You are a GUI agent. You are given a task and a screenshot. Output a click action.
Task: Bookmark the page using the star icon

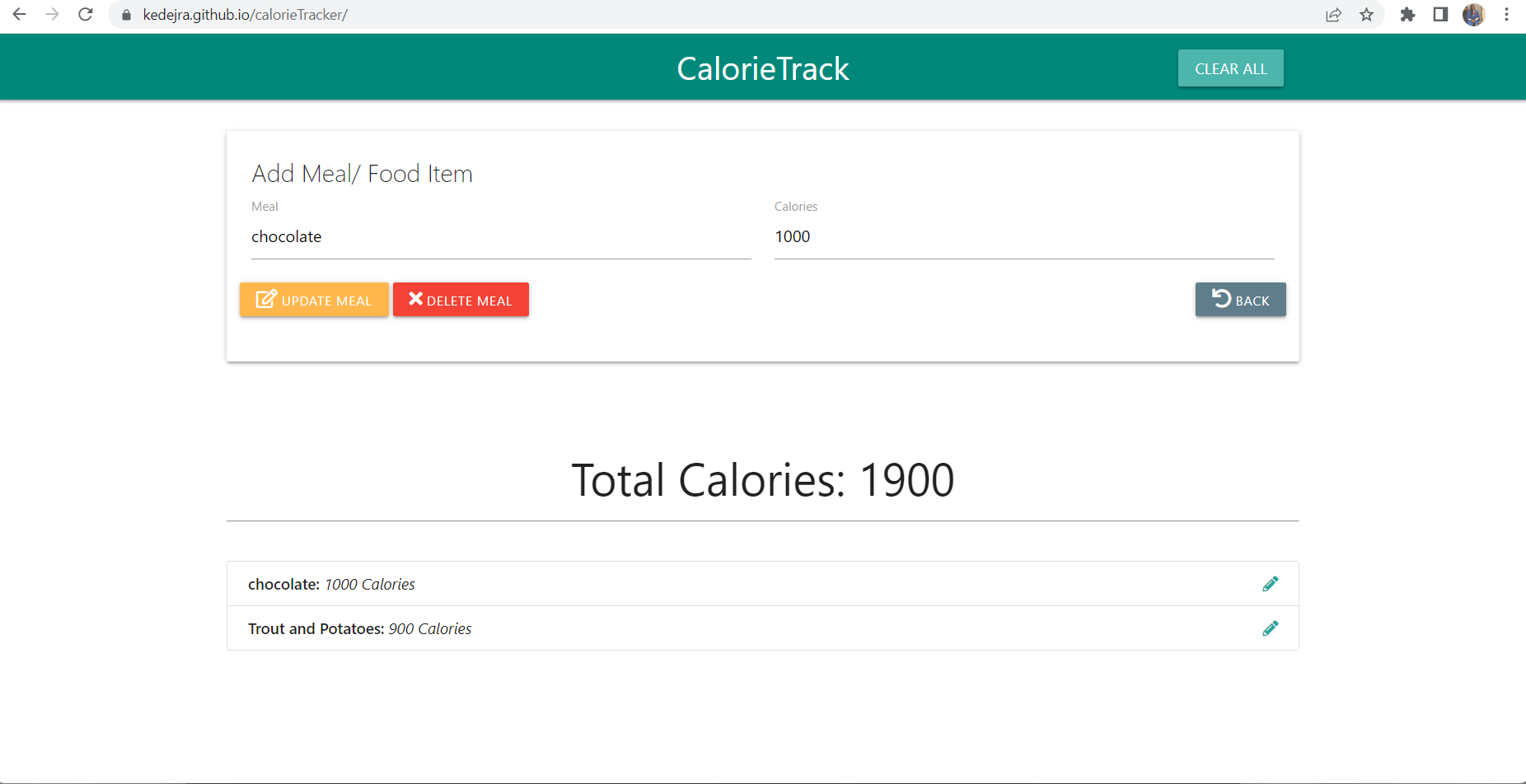(x=1367, y=14)
